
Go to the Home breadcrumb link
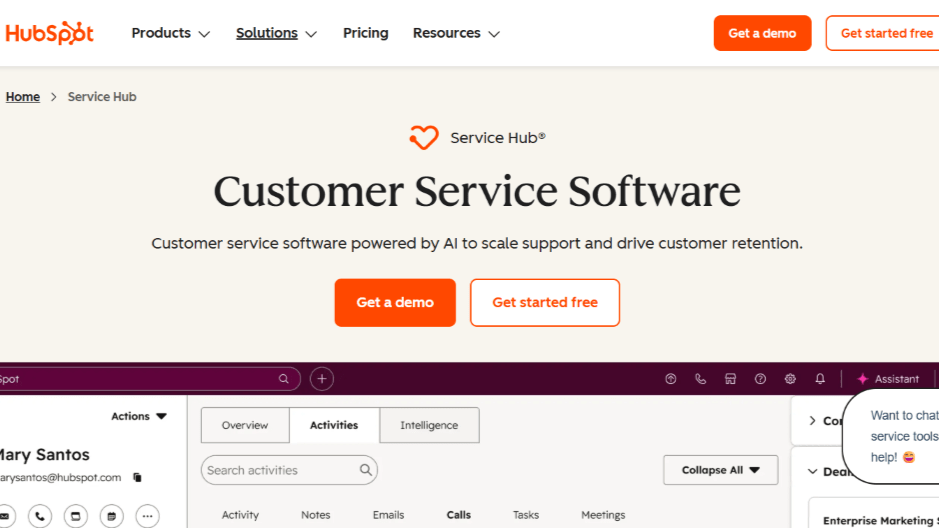pyautogui.click(x=23, y=97)
